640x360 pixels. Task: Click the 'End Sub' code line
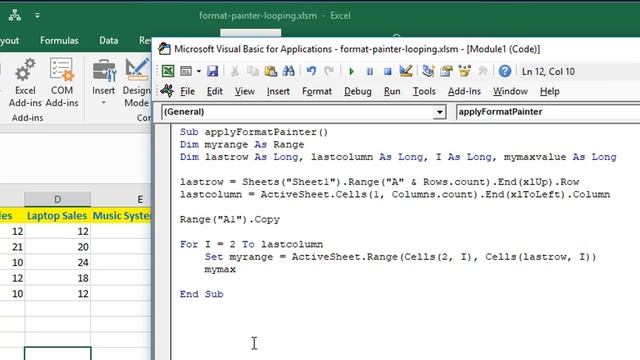click(202, 294)
